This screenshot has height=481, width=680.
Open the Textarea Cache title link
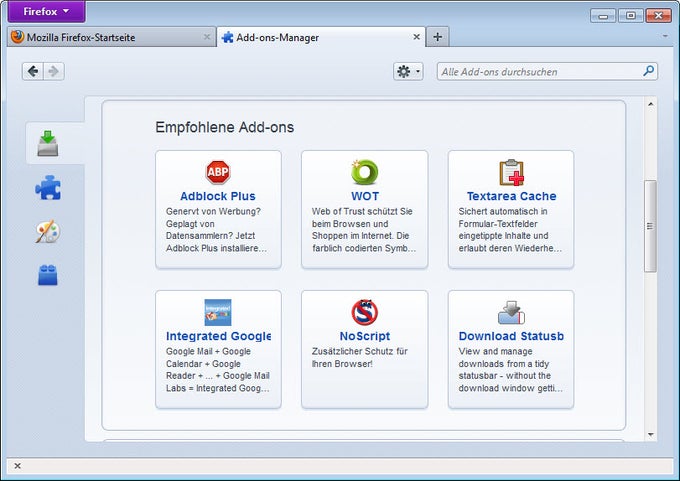click(x=511, y=196)
